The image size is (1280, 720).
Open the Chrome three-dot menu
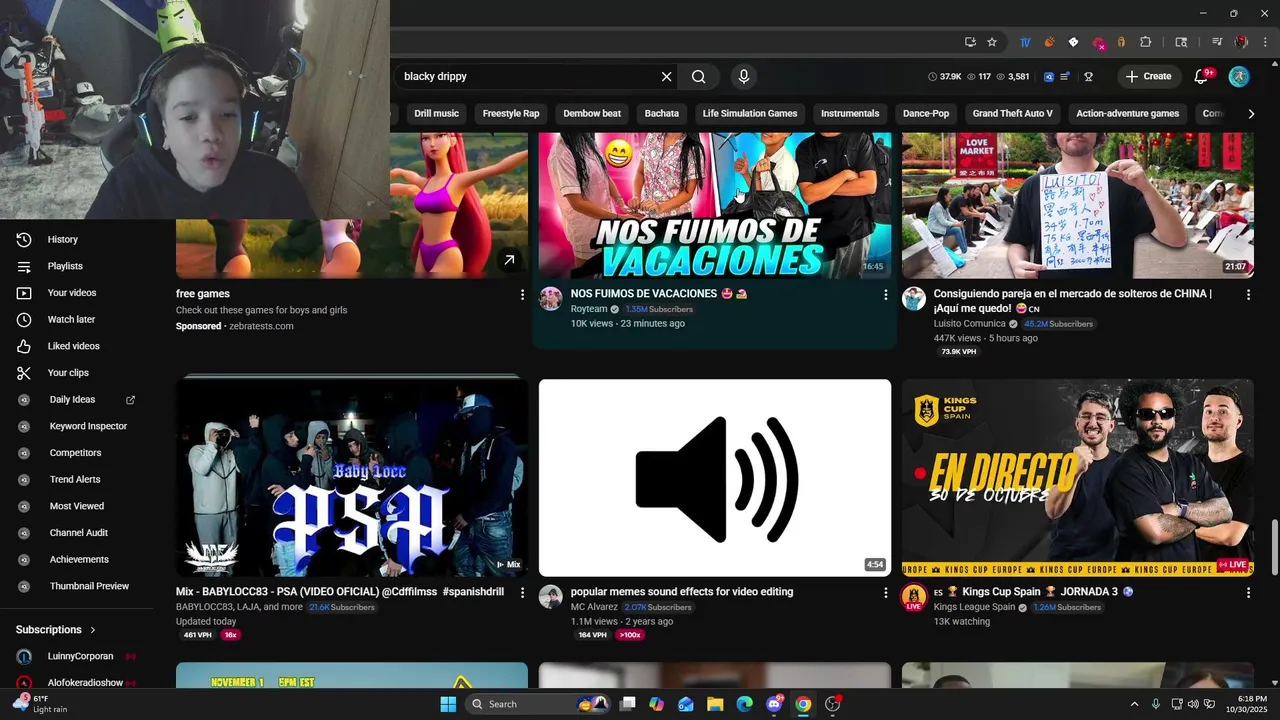1264,42
